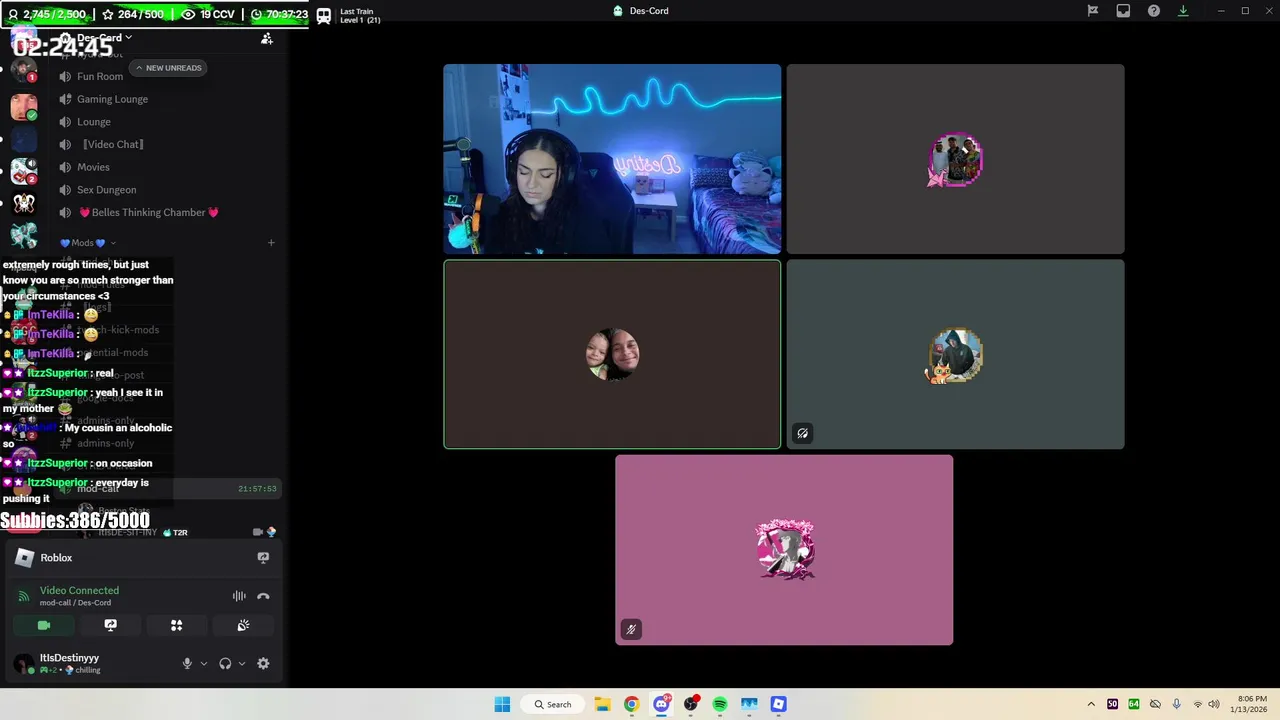Open the server icon with red 2 badge
This screenshot has height=720, width=1280.
pyautogui.click(x=24, y=171)
